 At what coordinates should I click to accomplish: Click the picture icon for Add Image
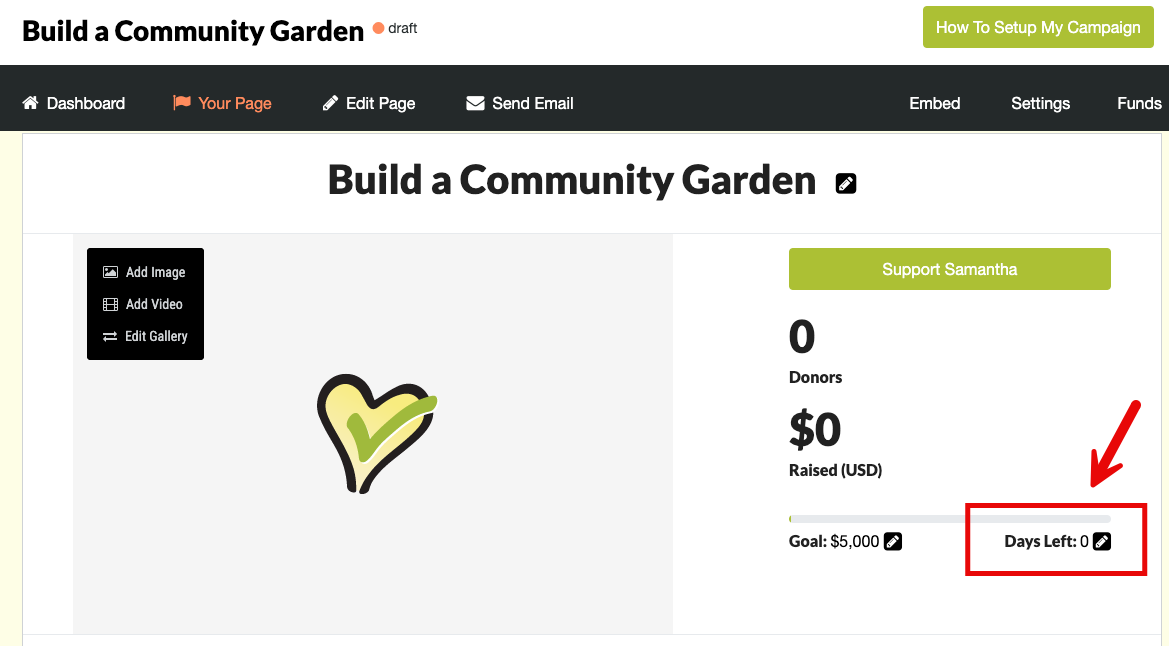(110, 272)
